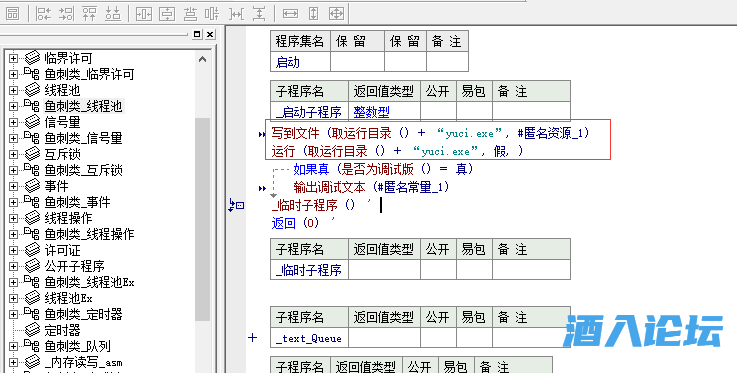
Task: Click the class icon of 鱼刺类_队列
Action: tap(32, 346)
